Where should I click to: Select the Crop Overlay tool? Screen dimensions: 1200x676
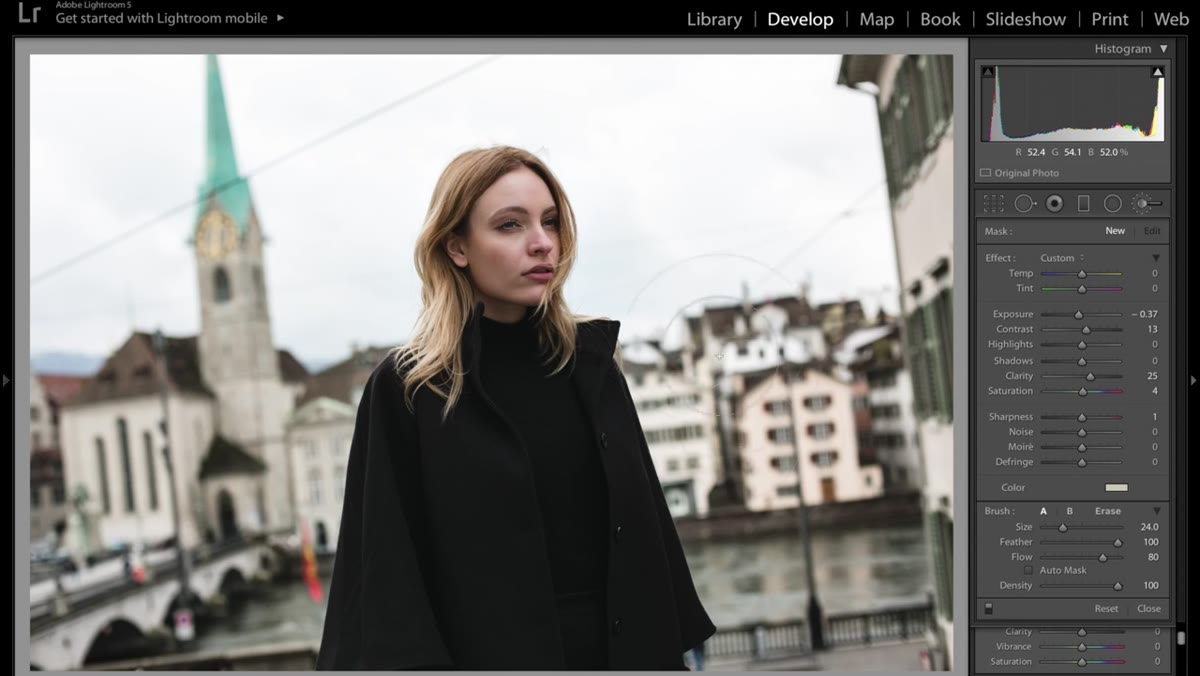click(x=993, y=204)
